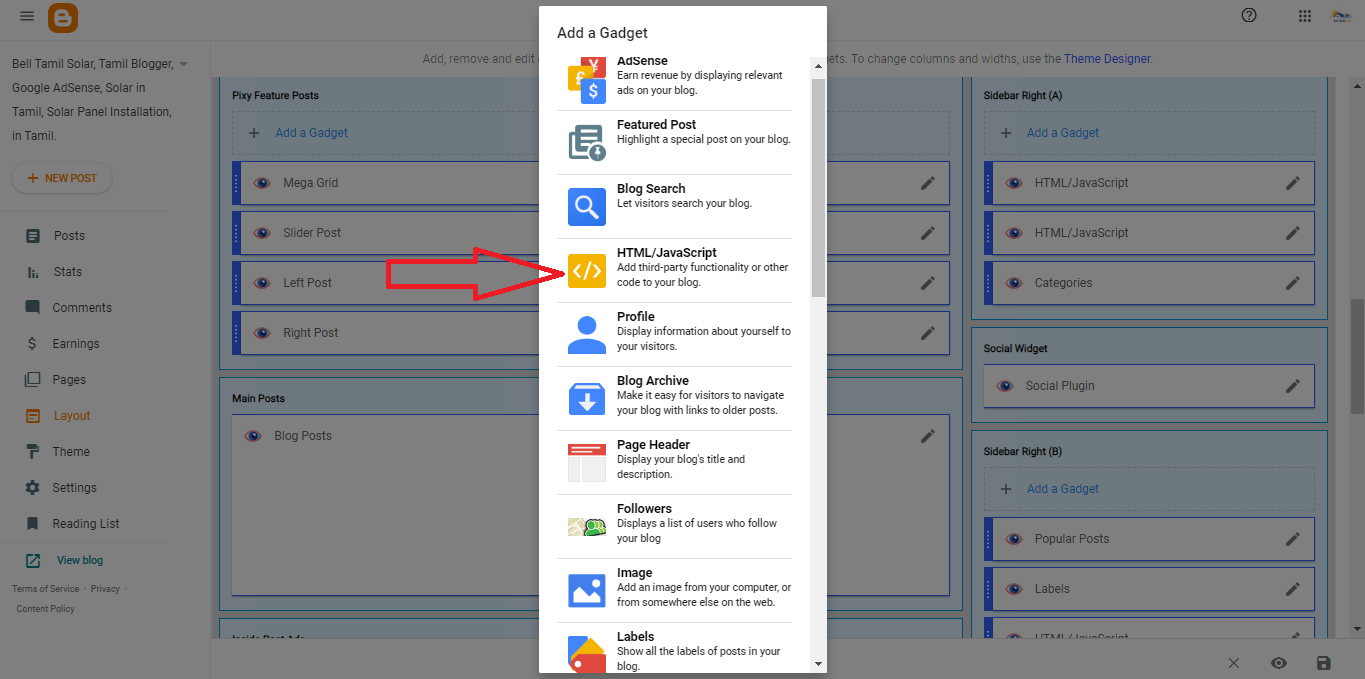Toggle visibility of Social Plugin gadget
This screenshot has width=1365, height=679.
[1005, 386]
